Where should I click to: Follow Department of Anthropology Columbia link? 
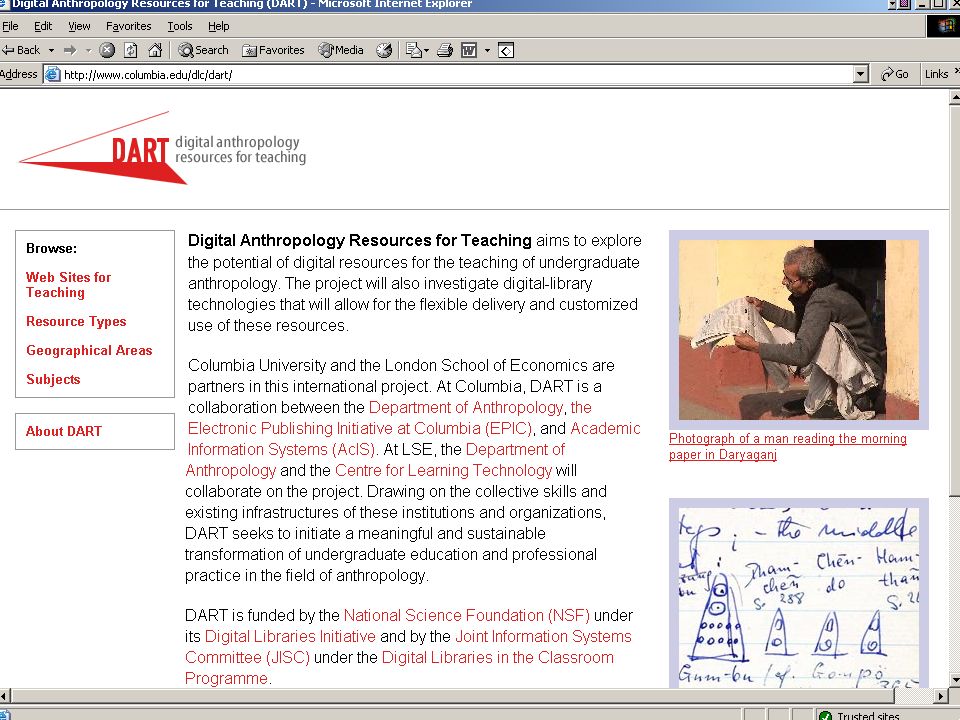pos(465,407)
